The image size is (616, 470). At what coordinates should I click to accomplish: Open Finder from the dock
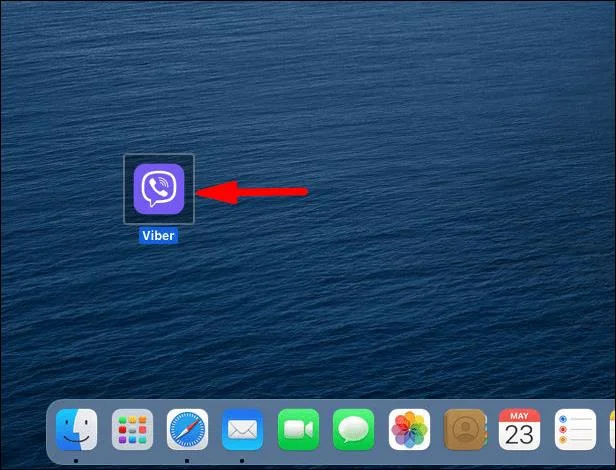point(77,430)
